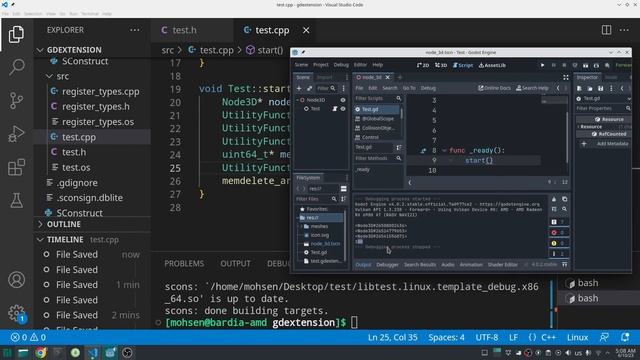The height and width of the screenshot is (360, 640).
Task: Open the Godot Project menu
Action: (320, 65)
